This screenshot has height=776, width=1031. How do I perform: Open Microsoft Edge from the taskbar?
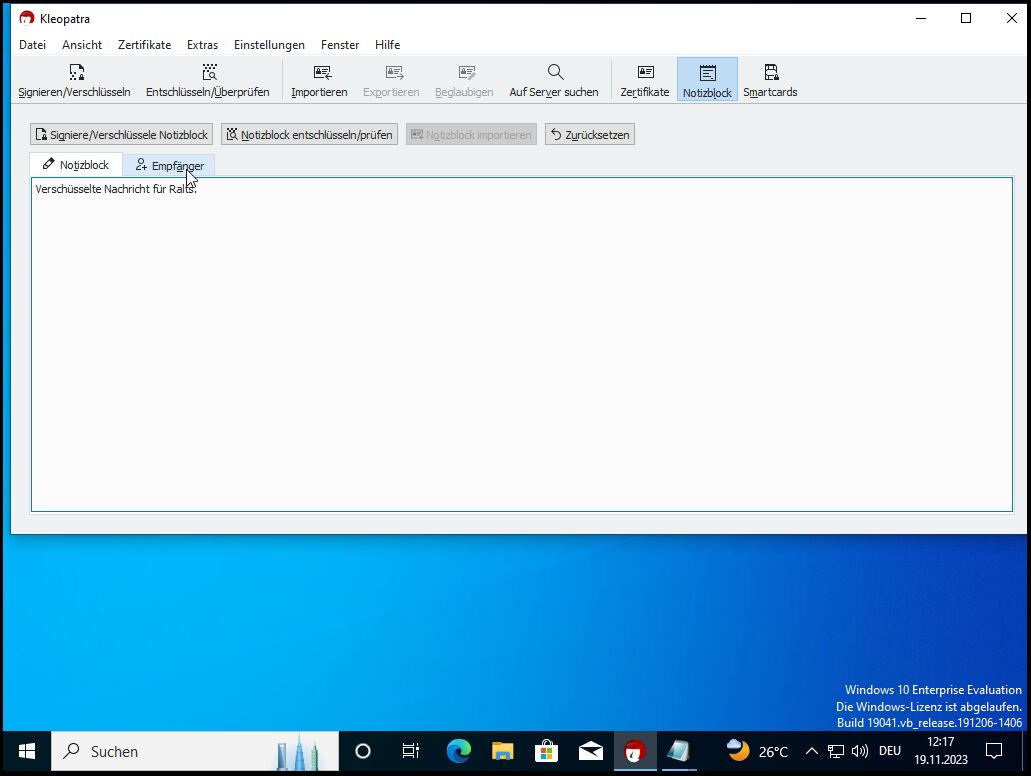459,751
